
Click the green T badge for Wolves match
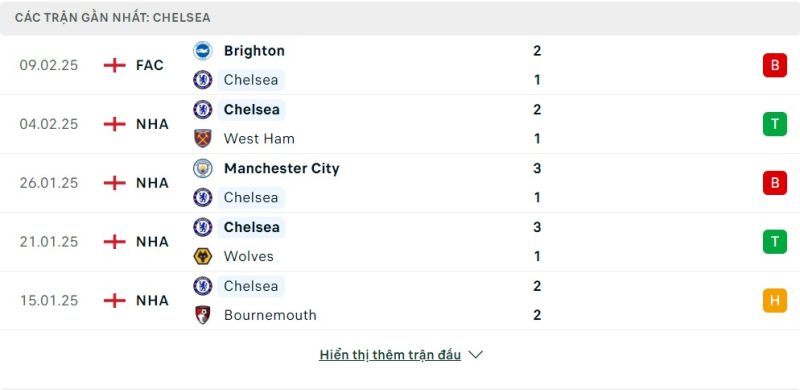[x=774, y=242]
